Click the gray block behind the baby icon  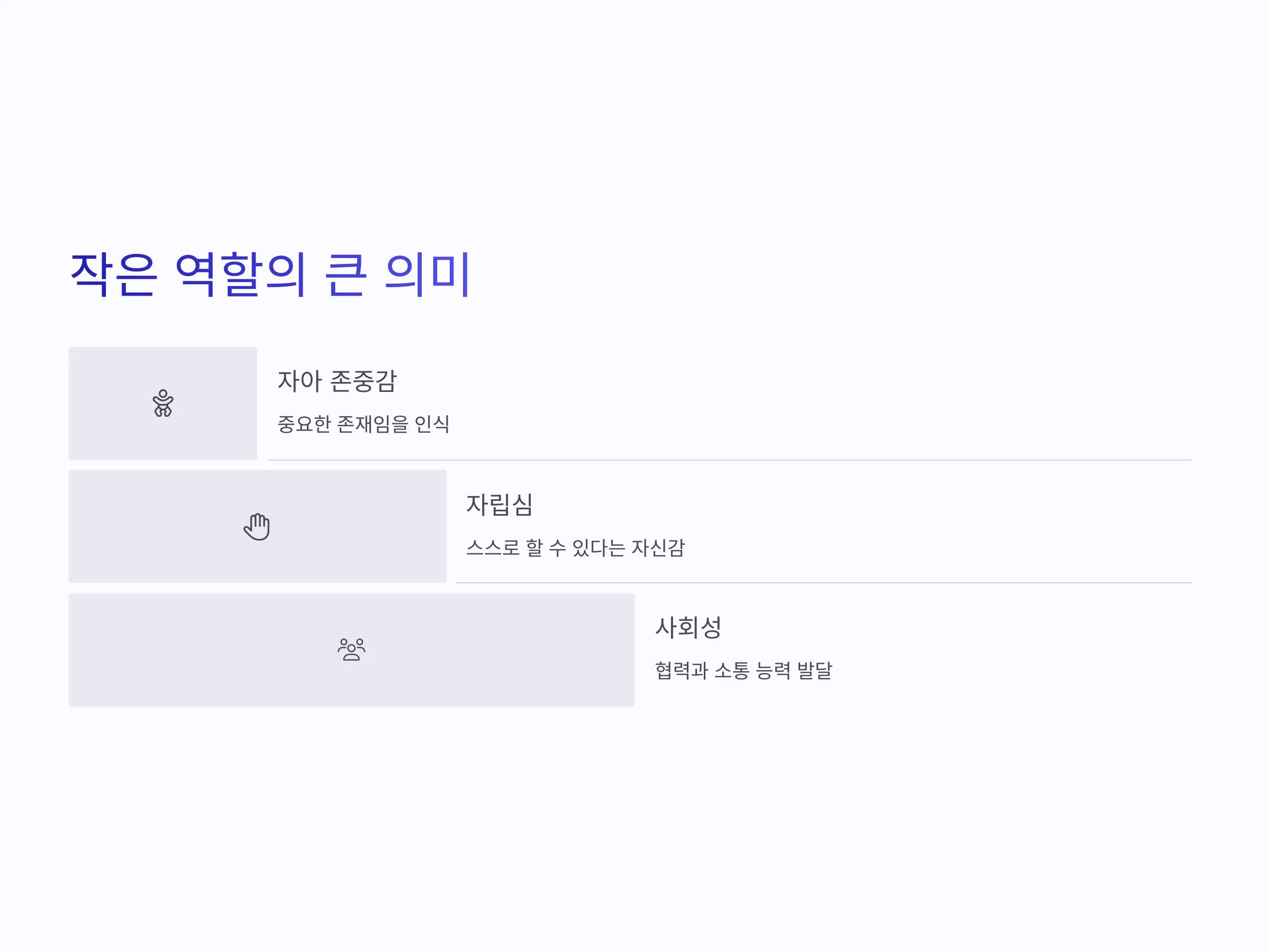click(x=163, y=403)
